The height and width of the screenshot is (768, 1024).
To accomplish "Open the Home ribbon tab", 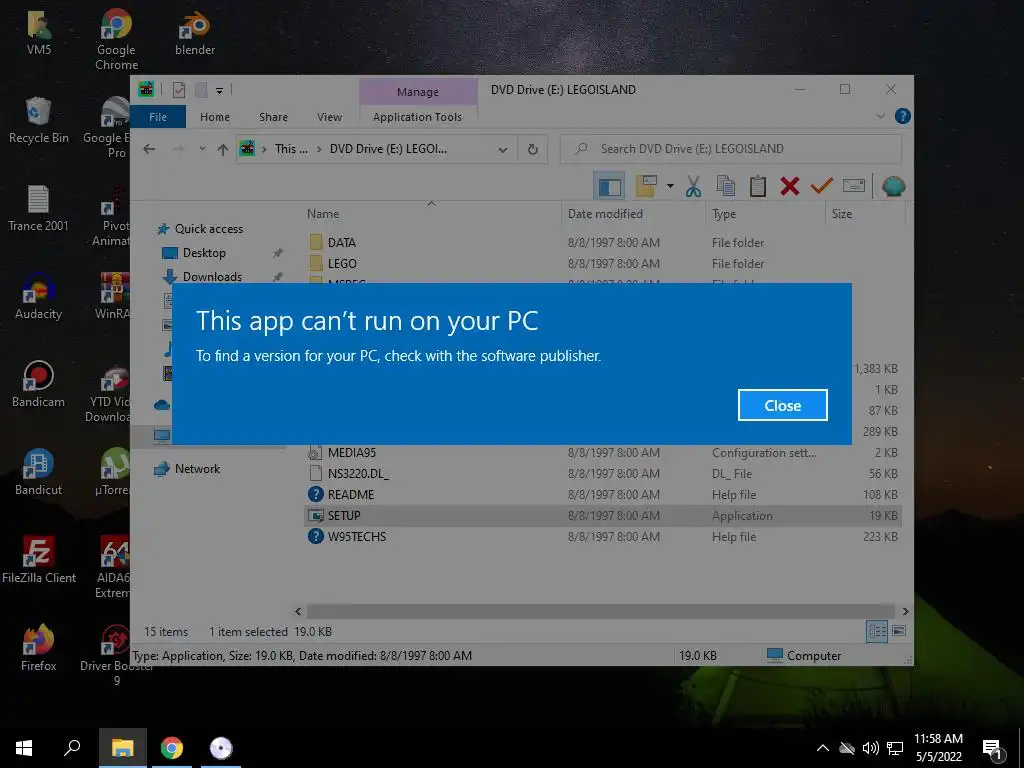I will (x=215, y=117).
